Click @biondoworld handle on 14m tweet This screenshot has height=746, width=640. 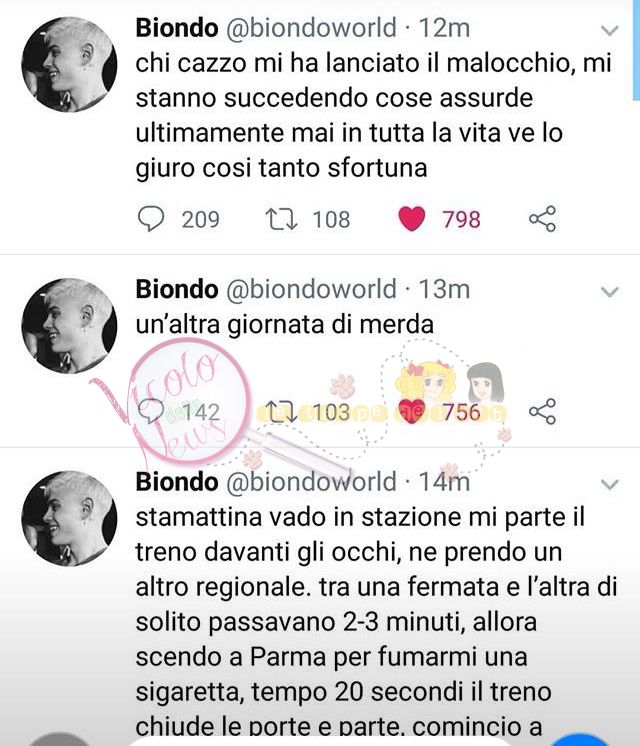pyautogui.click(x=311, y=482)
